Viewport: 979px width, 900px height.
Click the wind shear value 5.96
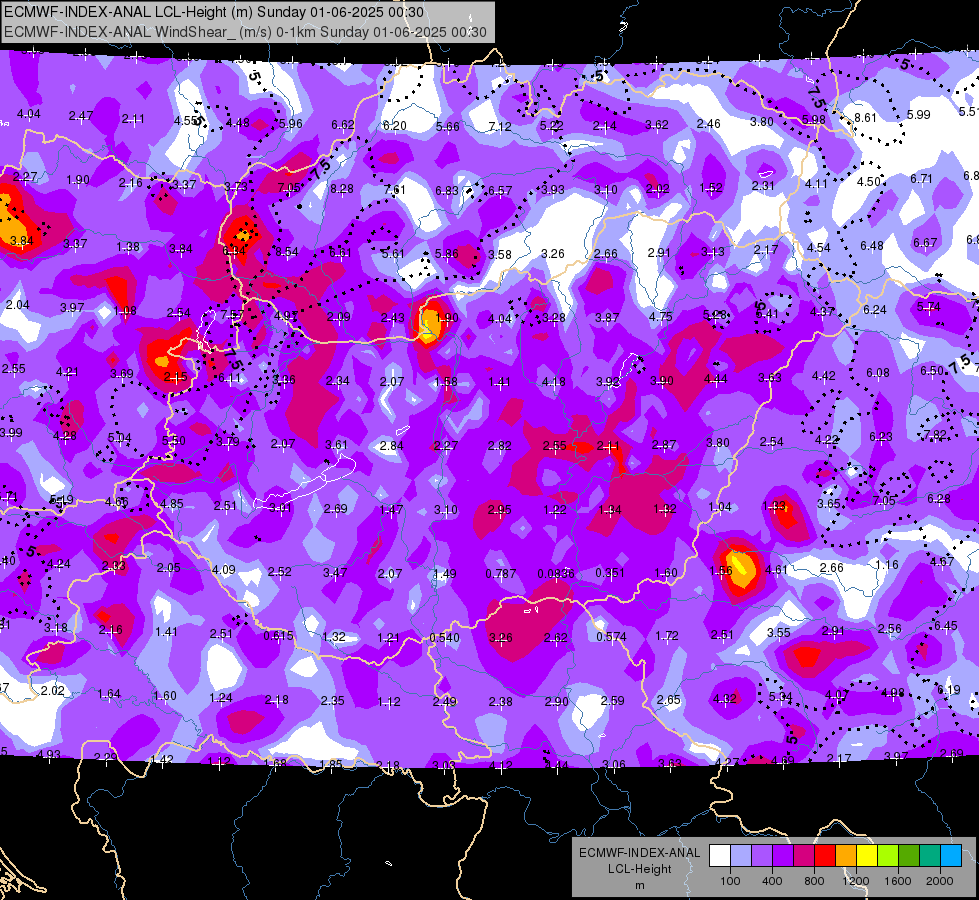[290, 123]
